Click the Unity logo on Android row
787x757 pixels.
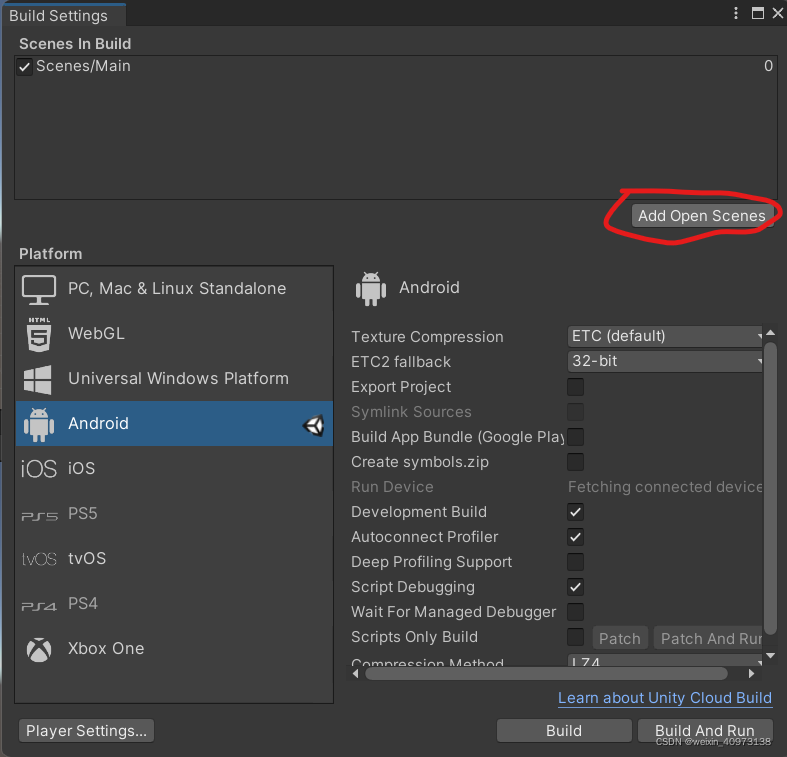tap(313, 425)
